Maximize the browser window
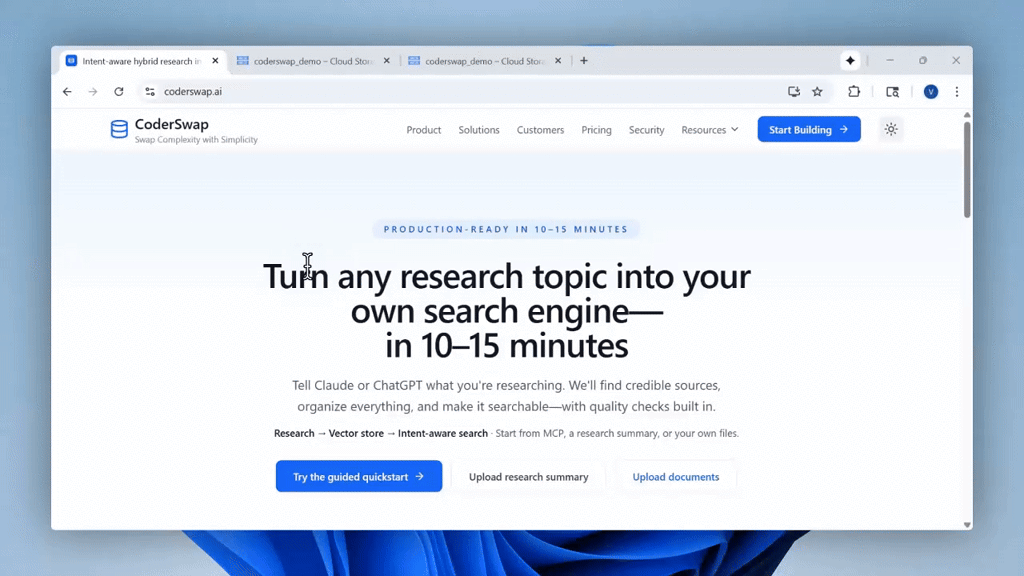The width and height of the screenshot is (1024, 576). click(x=923, y=61)
